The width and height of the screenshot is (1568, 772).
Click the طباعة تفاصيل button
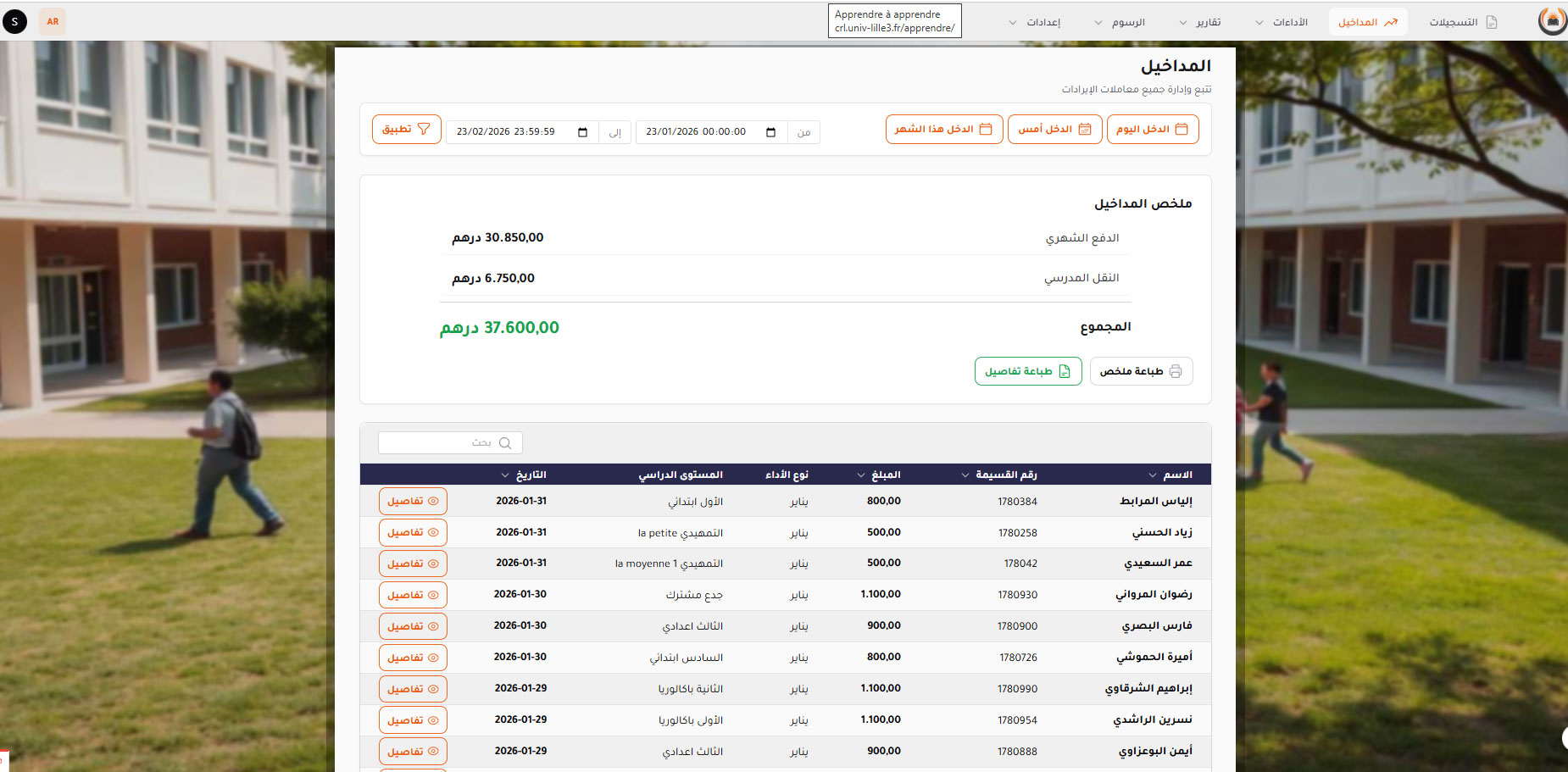pos(1027,371)
